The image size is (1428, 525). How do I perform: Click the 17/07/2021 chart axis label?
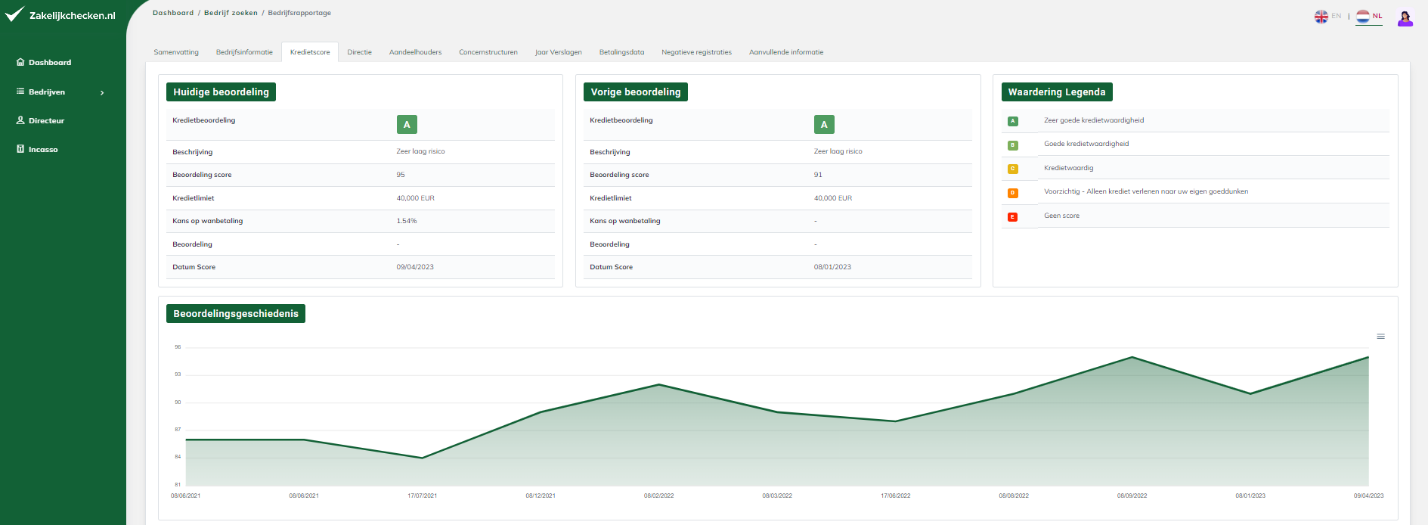(x=422, y=495)
